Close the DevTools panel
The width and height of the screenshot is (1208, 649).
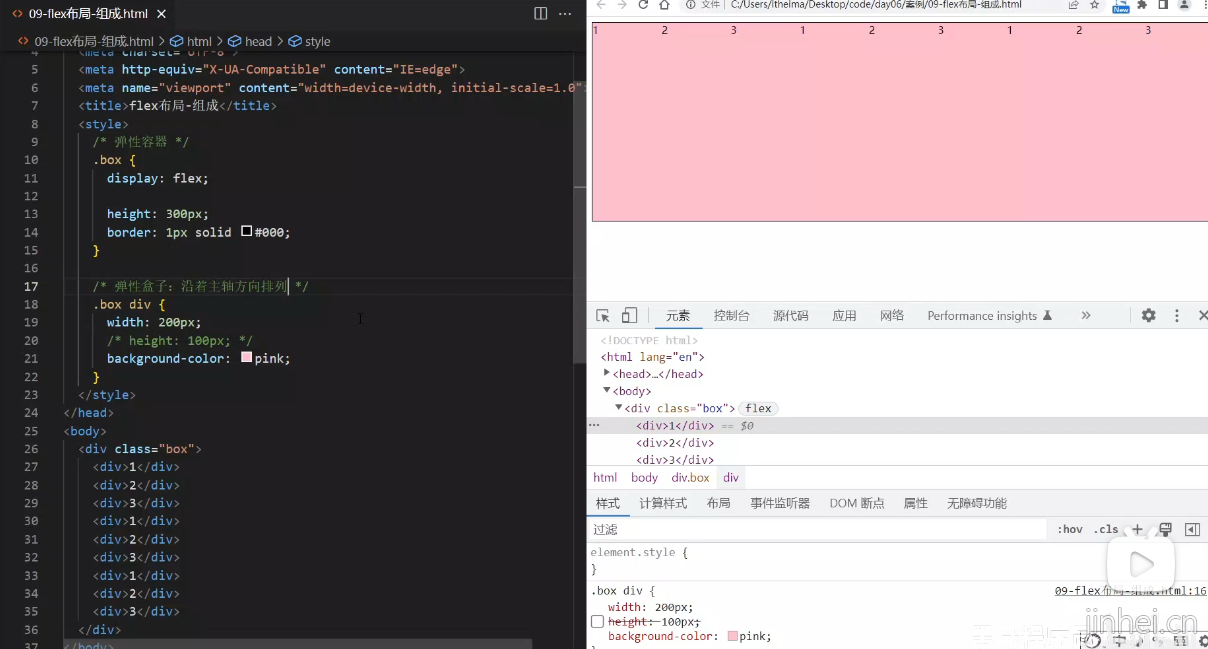1202,316
